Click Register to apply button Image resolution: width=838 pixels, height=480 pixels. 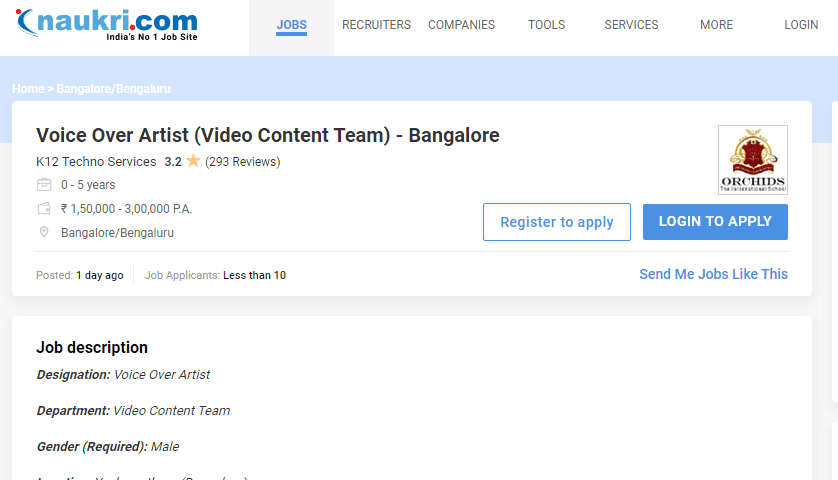[x=556, y=222]
